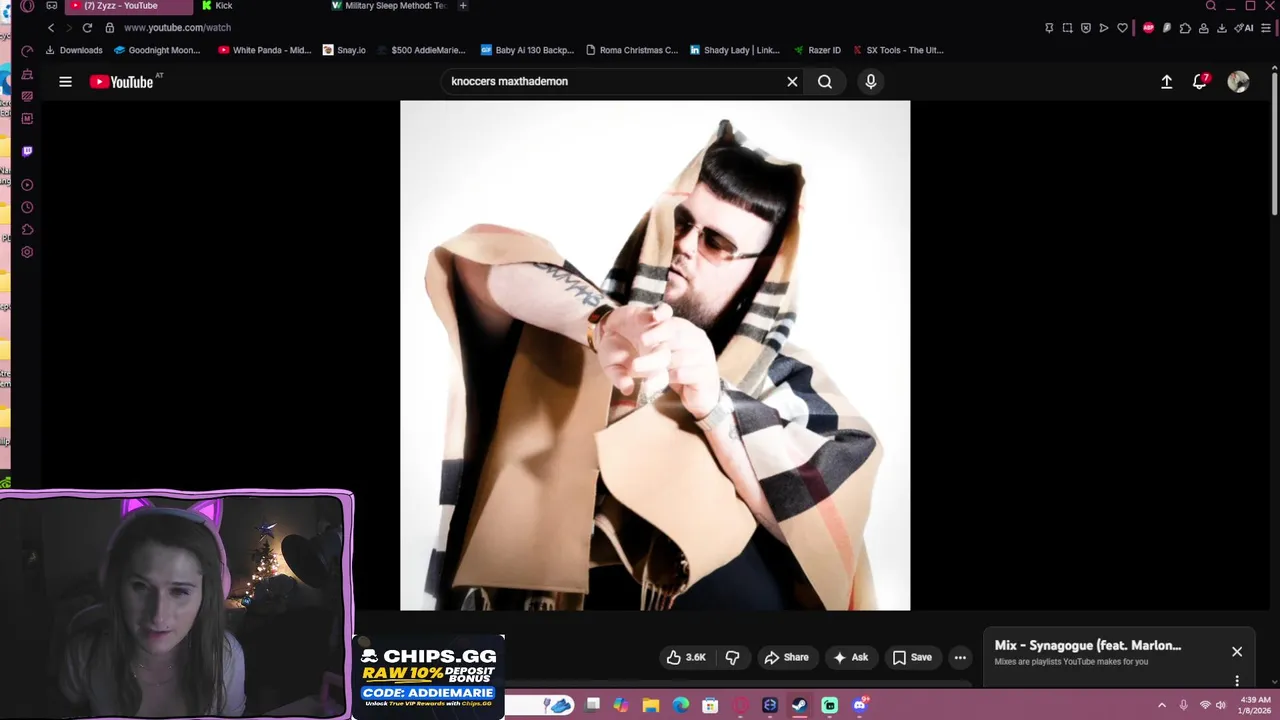Dislike the video with thumbs down
The height and width of the screenshot is (720, 1280).
(732, 657)
